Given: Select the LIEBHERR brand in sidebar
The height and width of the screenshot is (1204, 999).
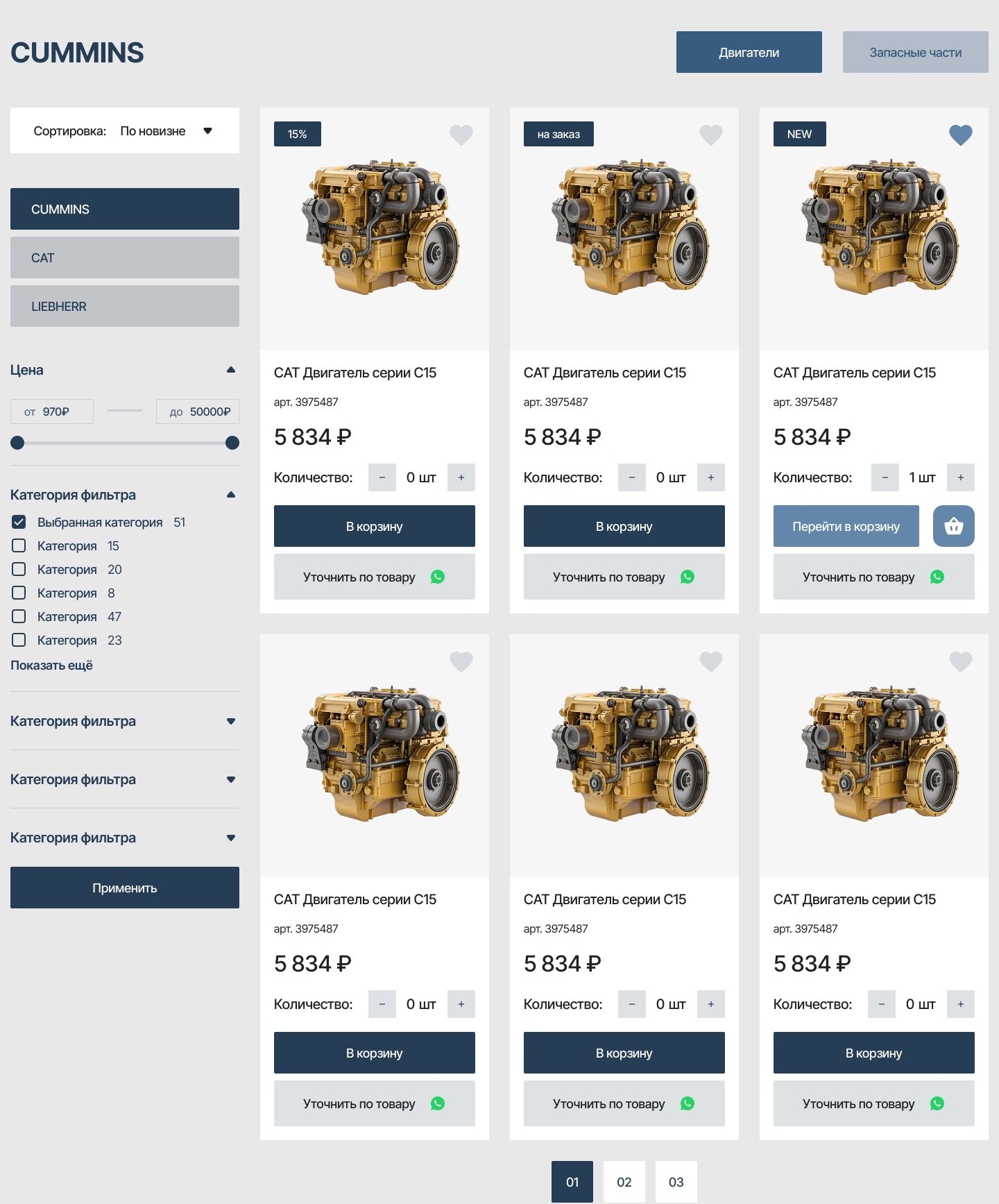Looking at the screenshot, I should click(125, 306).
